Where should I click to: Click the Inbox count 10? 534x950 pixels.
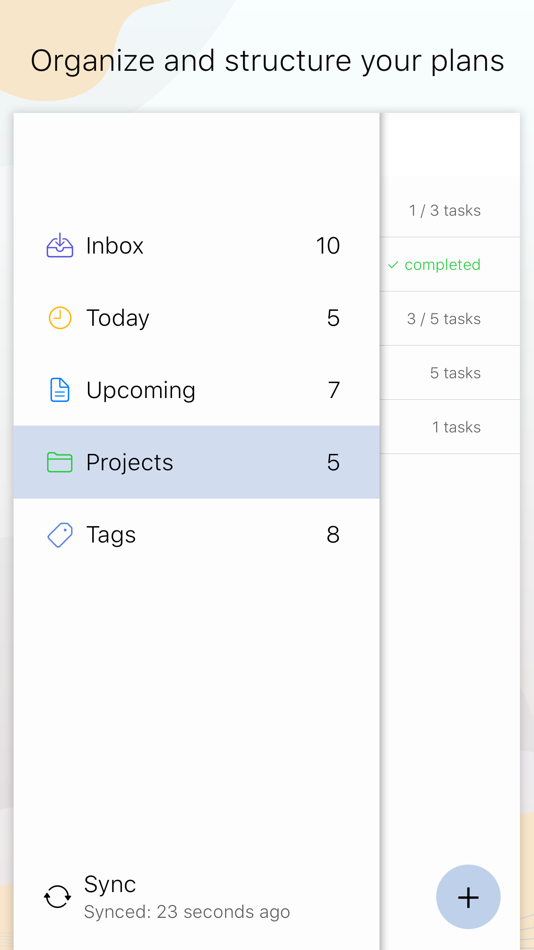pos(328,245)
